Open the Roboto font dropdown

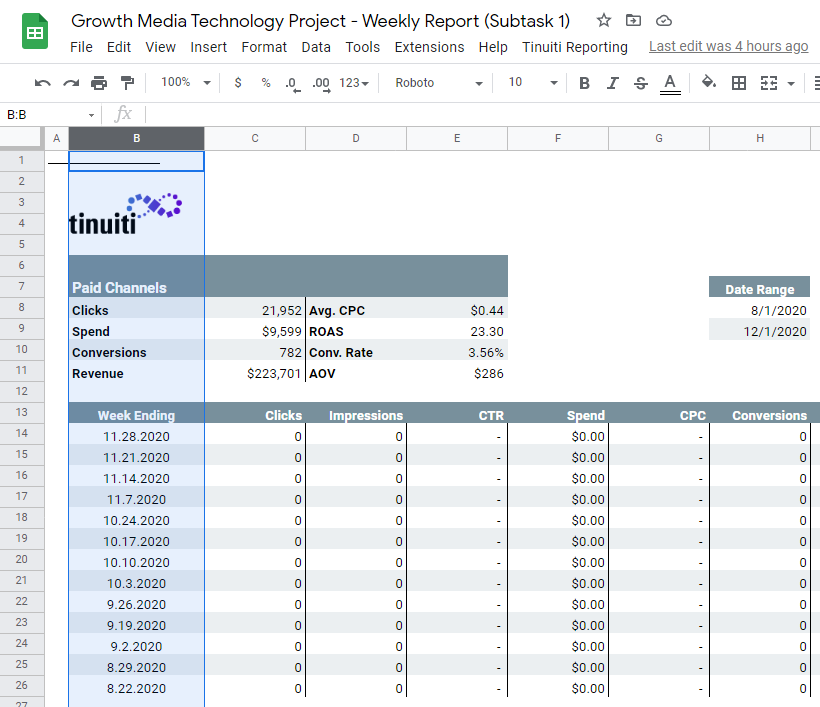point(438,83)
